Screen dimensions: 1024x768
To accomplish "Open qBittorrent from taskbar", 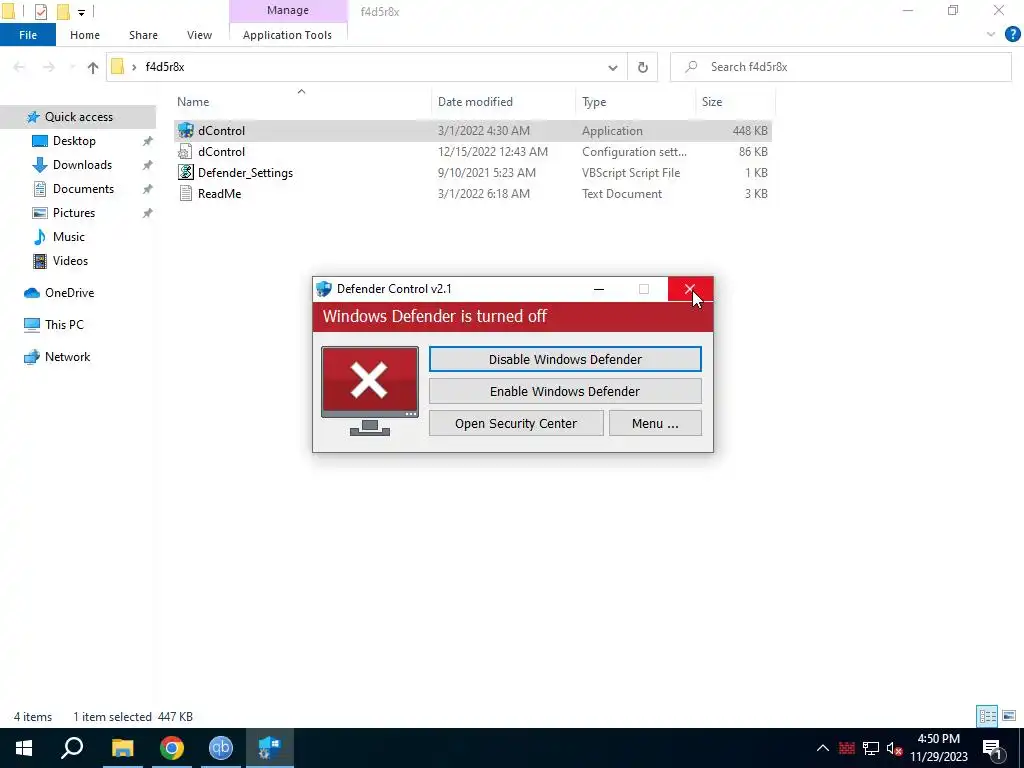I will point(221,748).
